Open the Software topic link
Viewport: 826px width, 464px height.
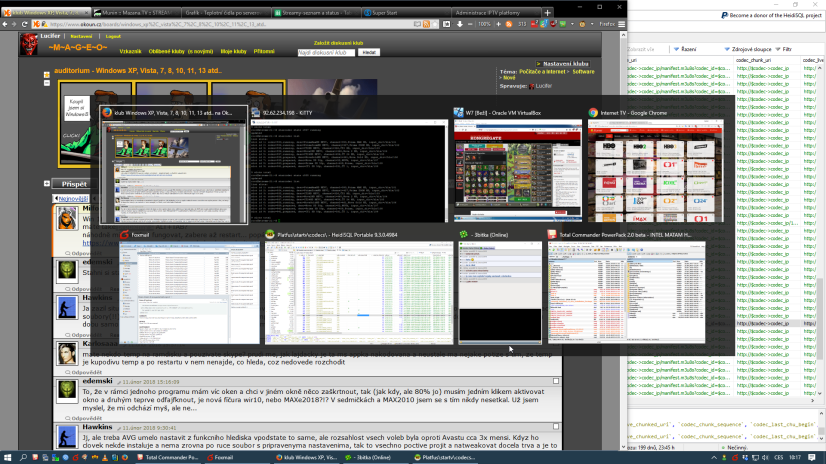click(x=583, y=72)
